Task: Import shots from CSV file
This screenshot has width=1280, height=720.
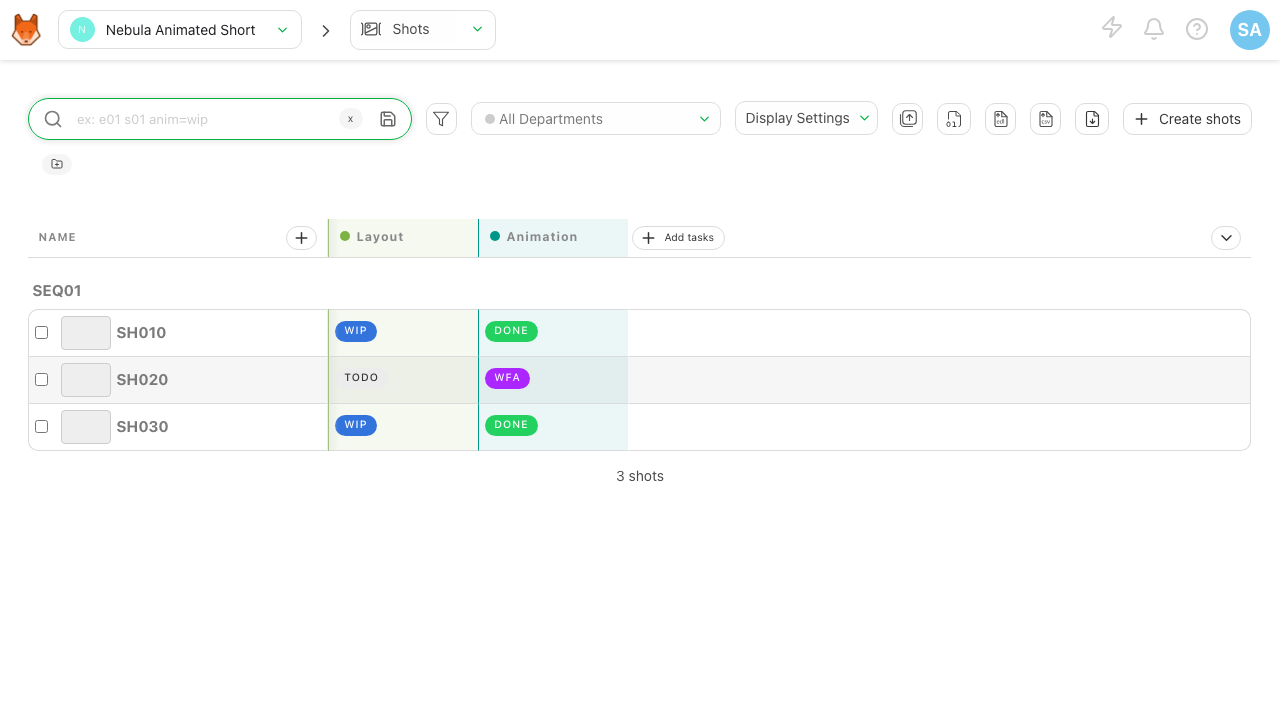Action: (x=1046, y=119)
